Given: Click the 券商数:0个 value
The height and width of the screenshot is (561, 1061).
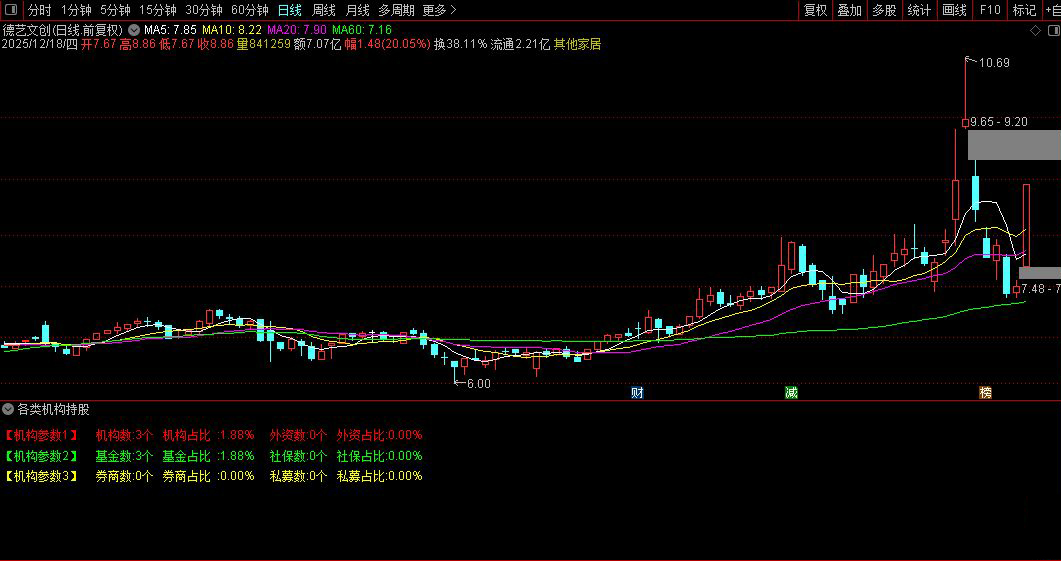Looking at the screenshot, I should point(125,476).
